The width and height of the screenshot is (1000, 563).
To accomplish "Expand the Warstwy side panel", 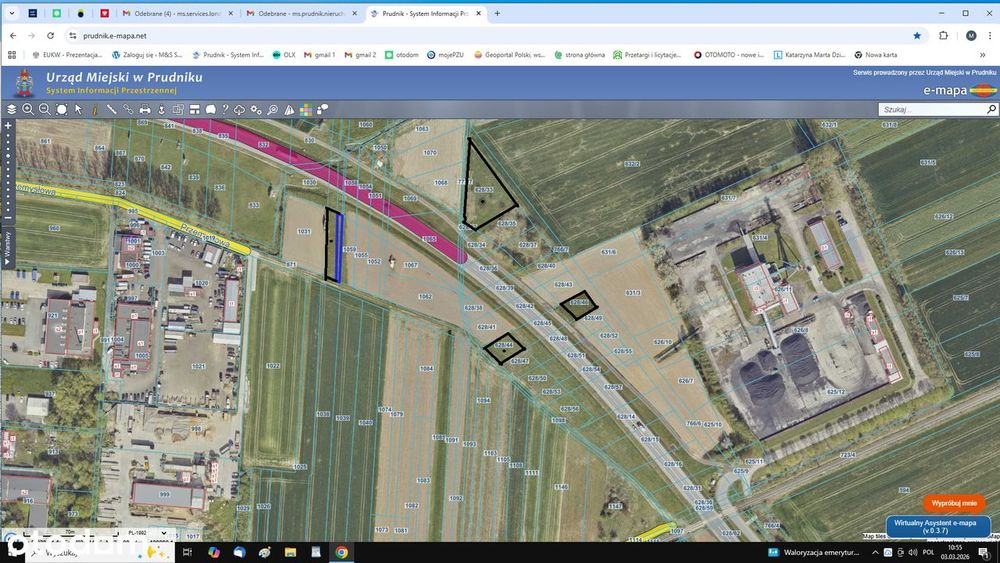I will tap(8, 249).
